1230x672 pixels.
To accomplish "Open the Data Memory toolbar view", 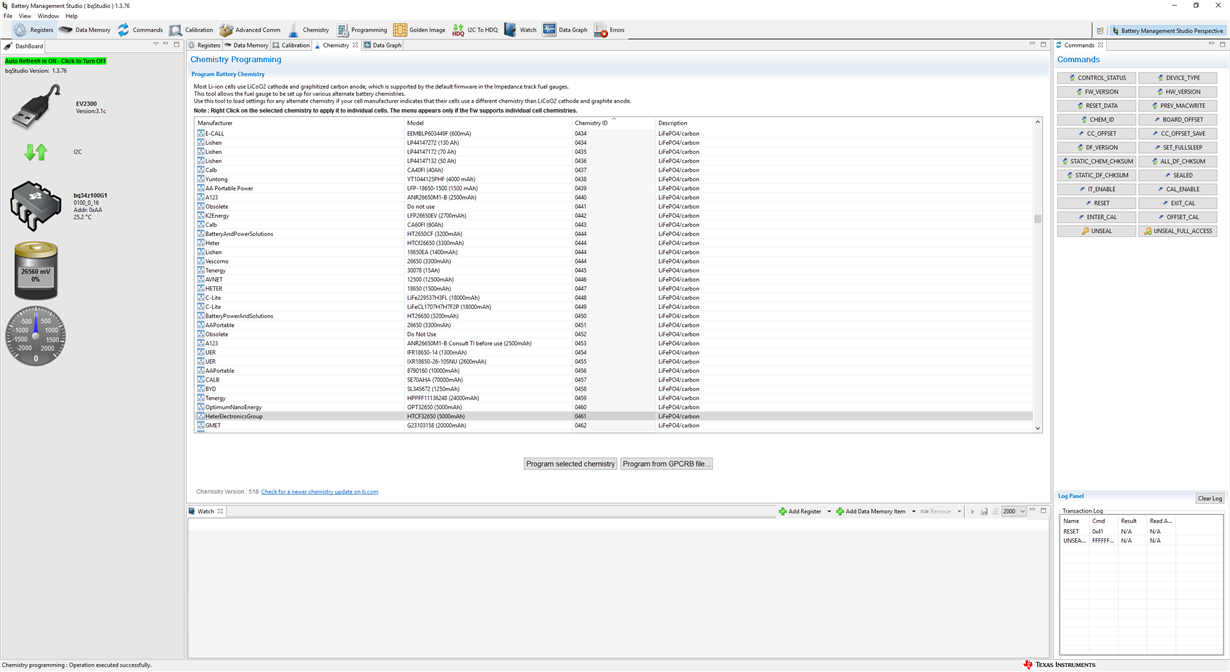I will 84,30.
